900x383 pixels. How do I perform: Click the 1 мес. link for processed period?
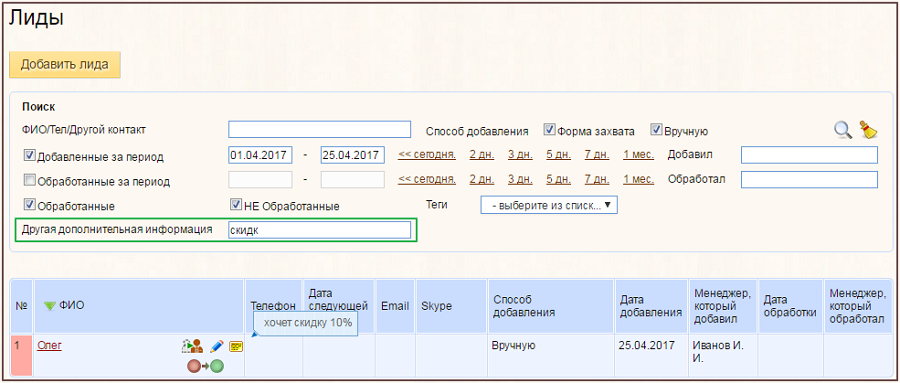(638, 179)
